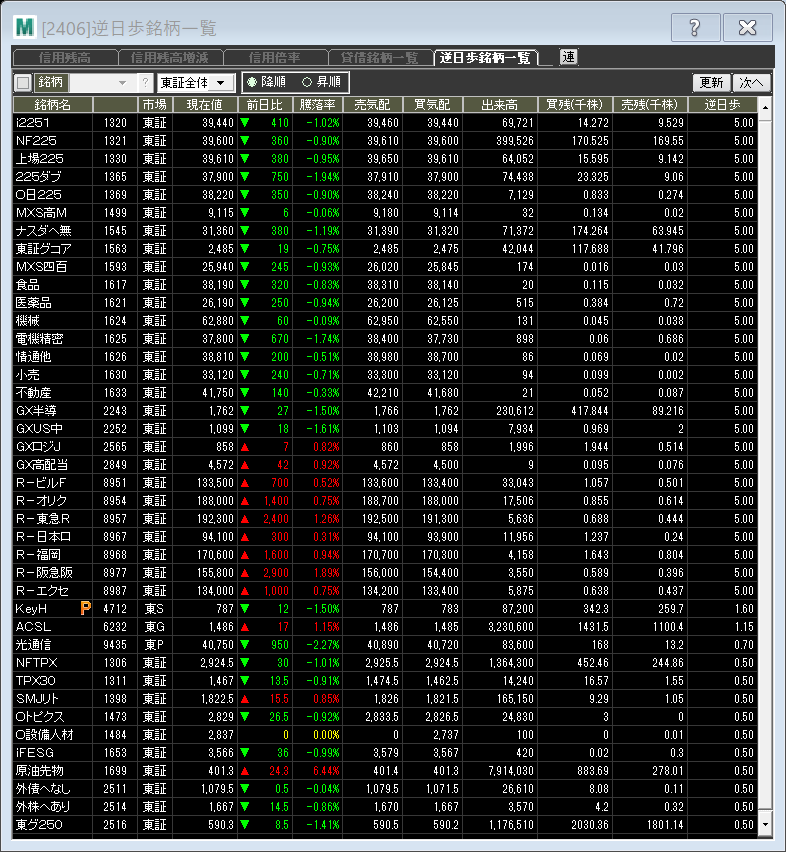Viewport: 786px width, 852px height.
Task: Select the R-東急R row name
Action: (43, 518)
